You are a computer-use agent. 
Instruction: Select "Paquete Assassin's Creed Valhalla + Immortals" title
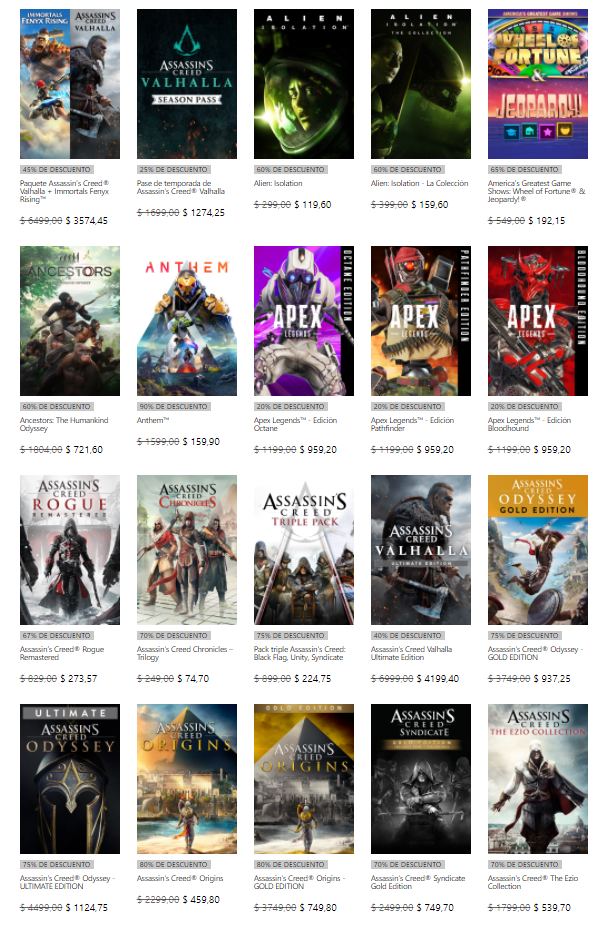64,189
